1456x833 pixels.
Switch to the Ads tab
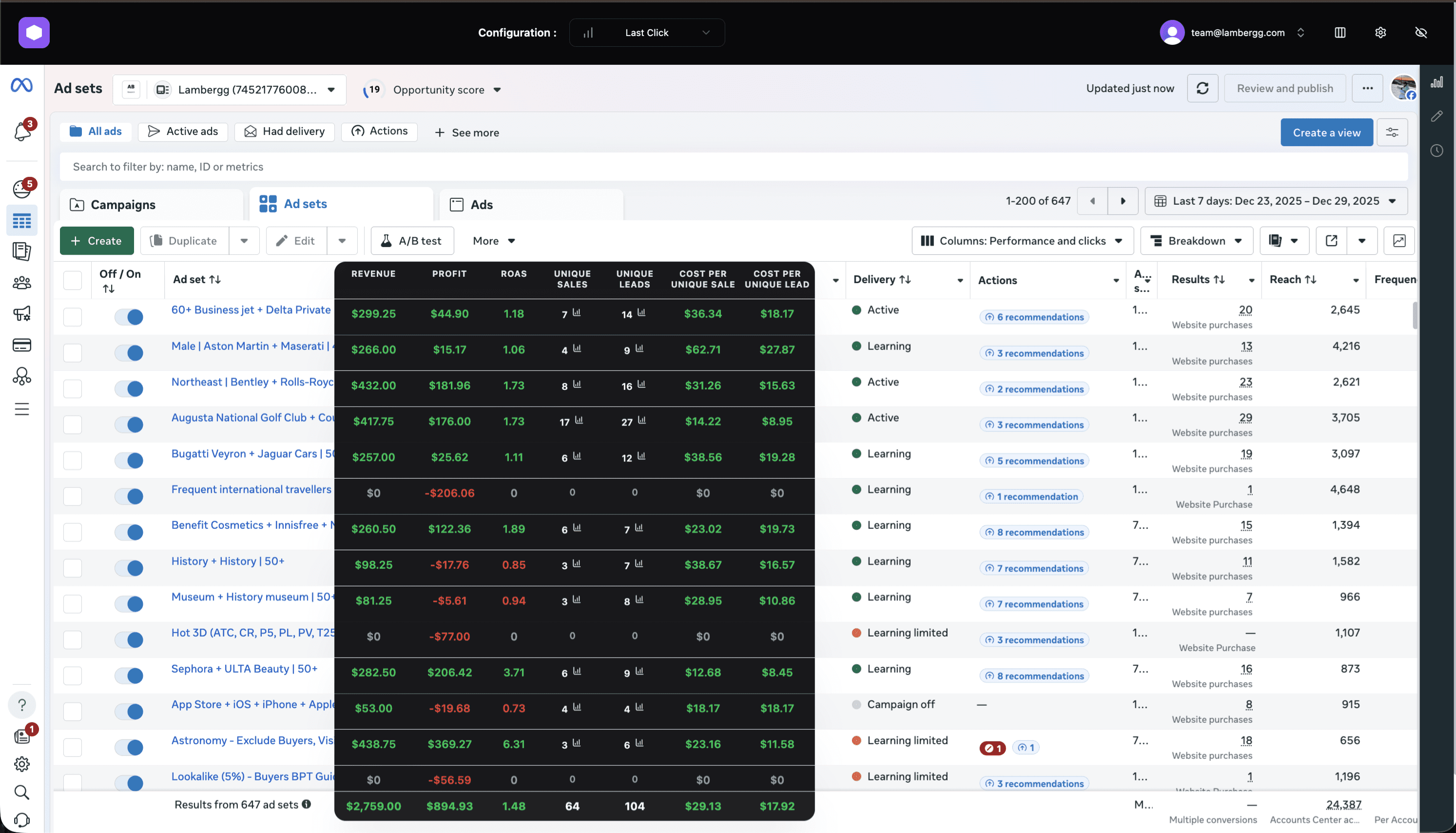(481, 204)
